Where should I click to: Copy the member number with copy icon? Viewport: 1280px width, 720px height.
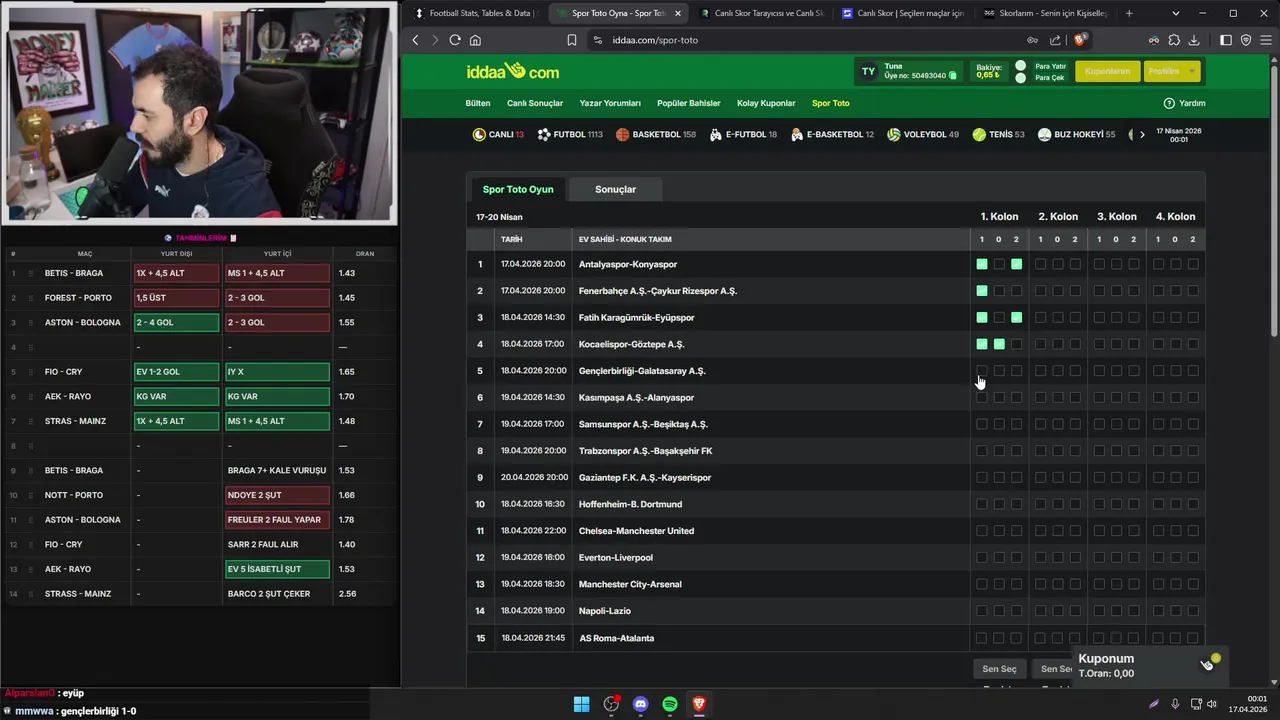tap(953, 75)
